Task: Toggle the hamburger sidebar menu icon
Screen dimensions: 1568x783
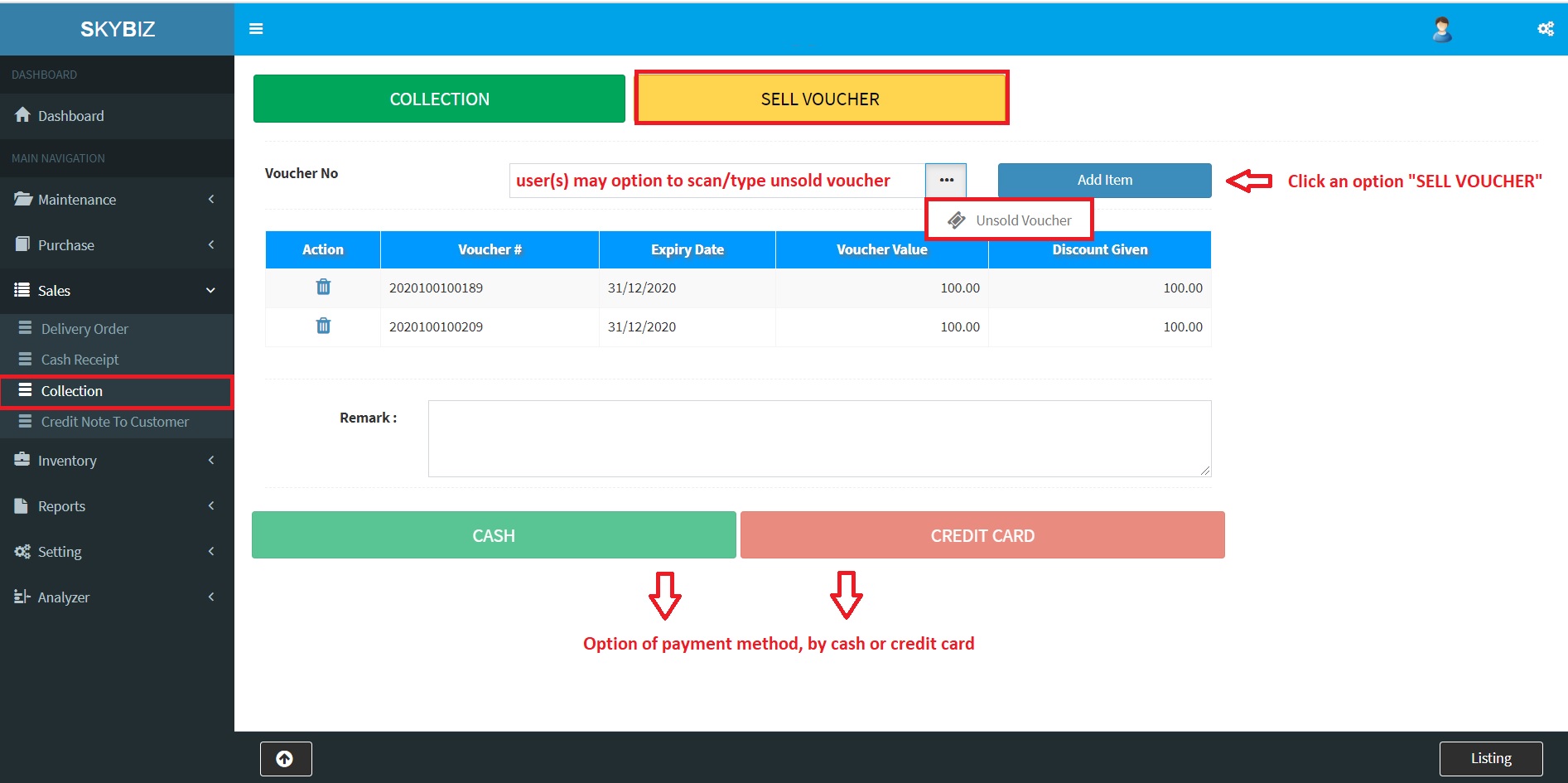Action: [x=256, y=29]
